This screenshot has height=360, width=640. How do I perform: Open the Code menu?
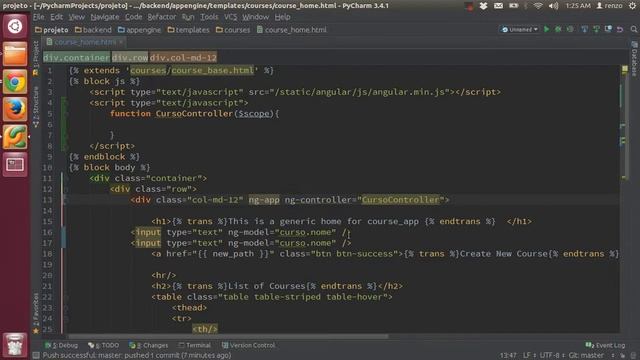pyautogui.click(x=133, y=17)
